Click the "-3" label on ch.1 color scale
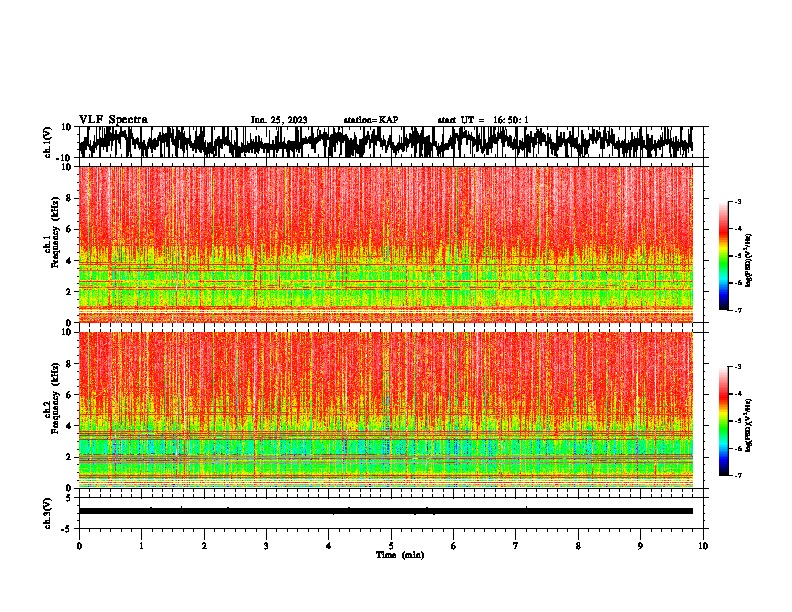 point(737,201)
